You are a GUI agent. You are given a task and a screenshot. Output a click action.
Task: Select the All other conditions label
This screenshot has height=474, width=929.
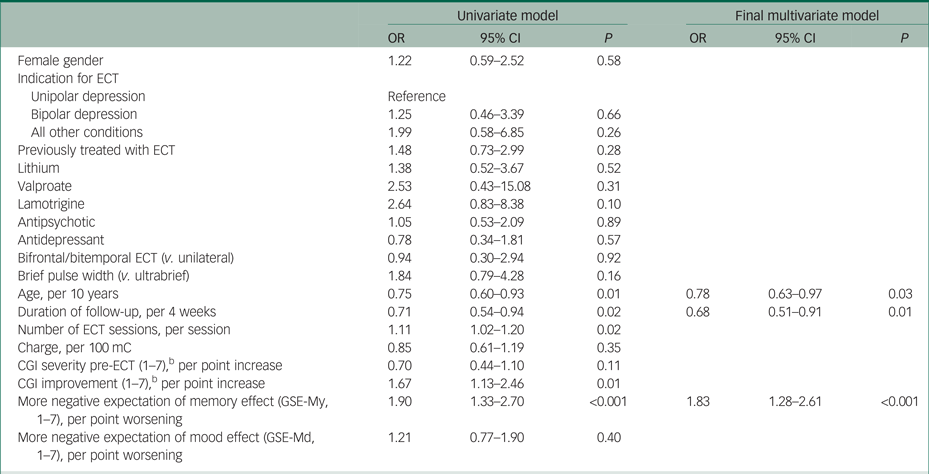click(x=87, y=132)
